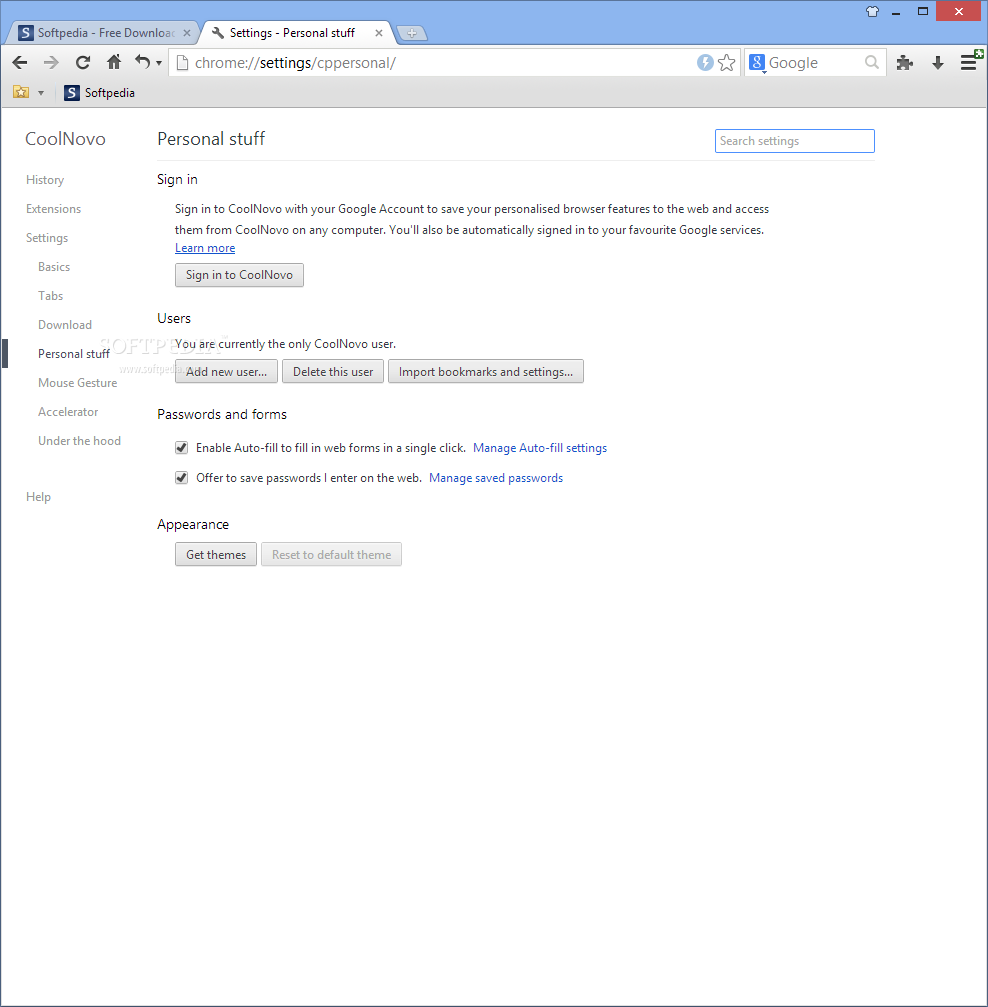
Task: Open History in sidebar
Action: pyautogui.click(x=45, y=180)
